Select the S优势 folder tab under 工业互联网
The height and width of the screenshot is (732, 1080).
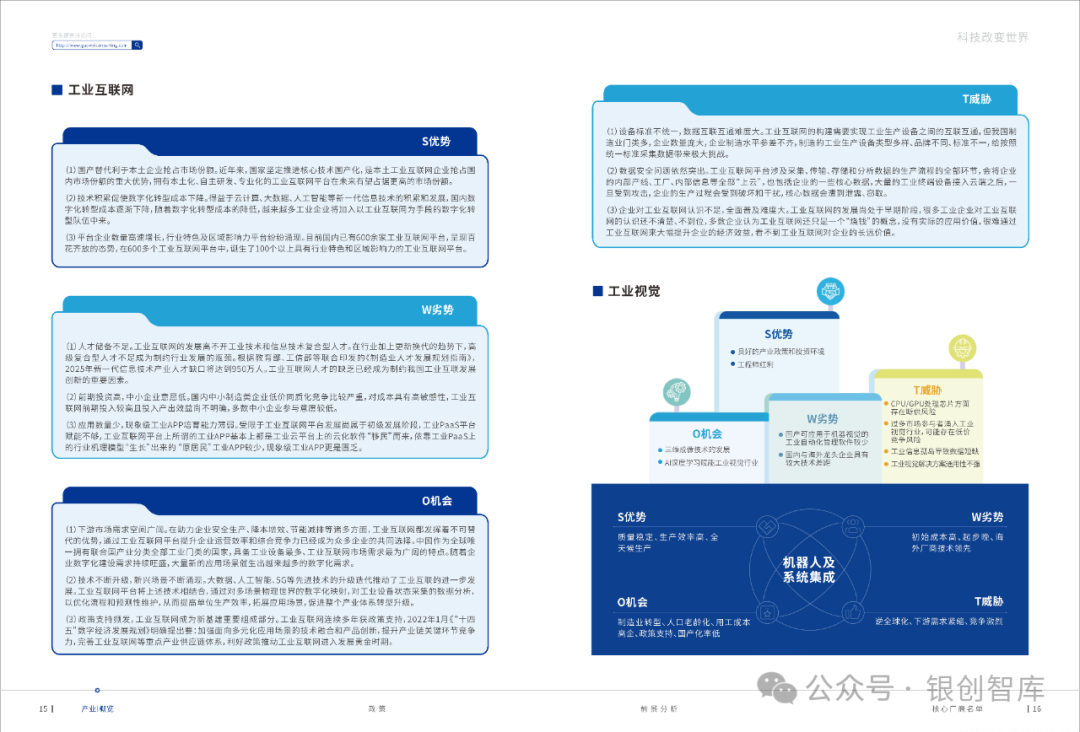pyautogui.click(x=270, y=141)
